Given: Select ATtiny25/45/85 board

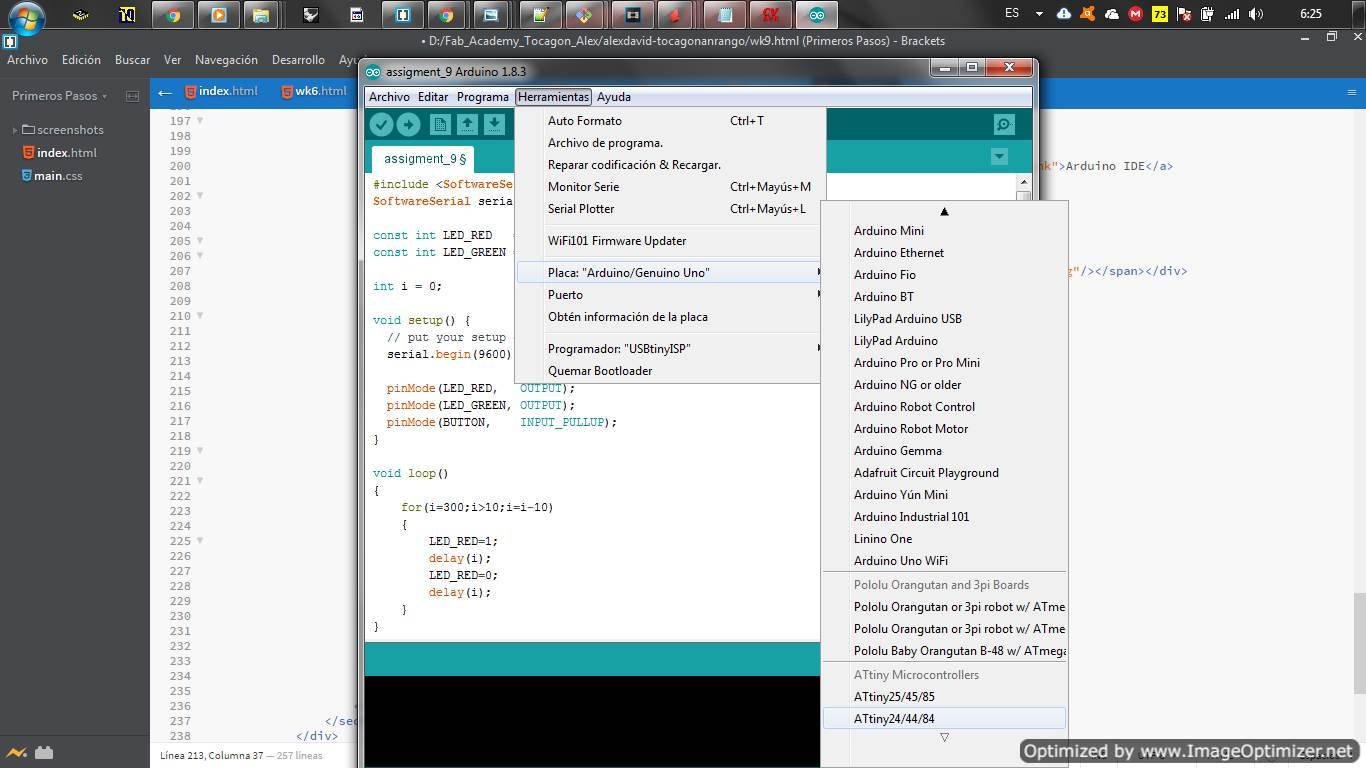Looking at the screenshot, I should tap(944, 697).
